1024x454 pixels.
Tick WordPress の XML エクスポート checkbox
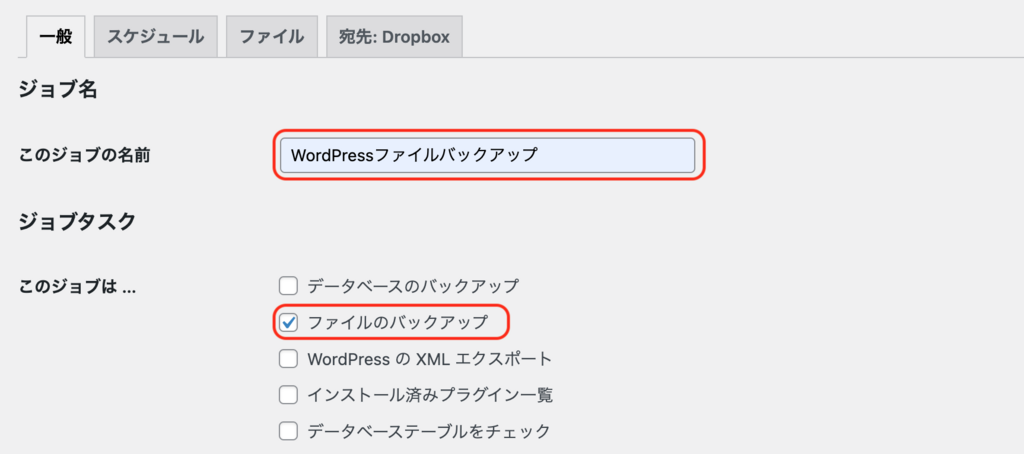pos(288,359)
